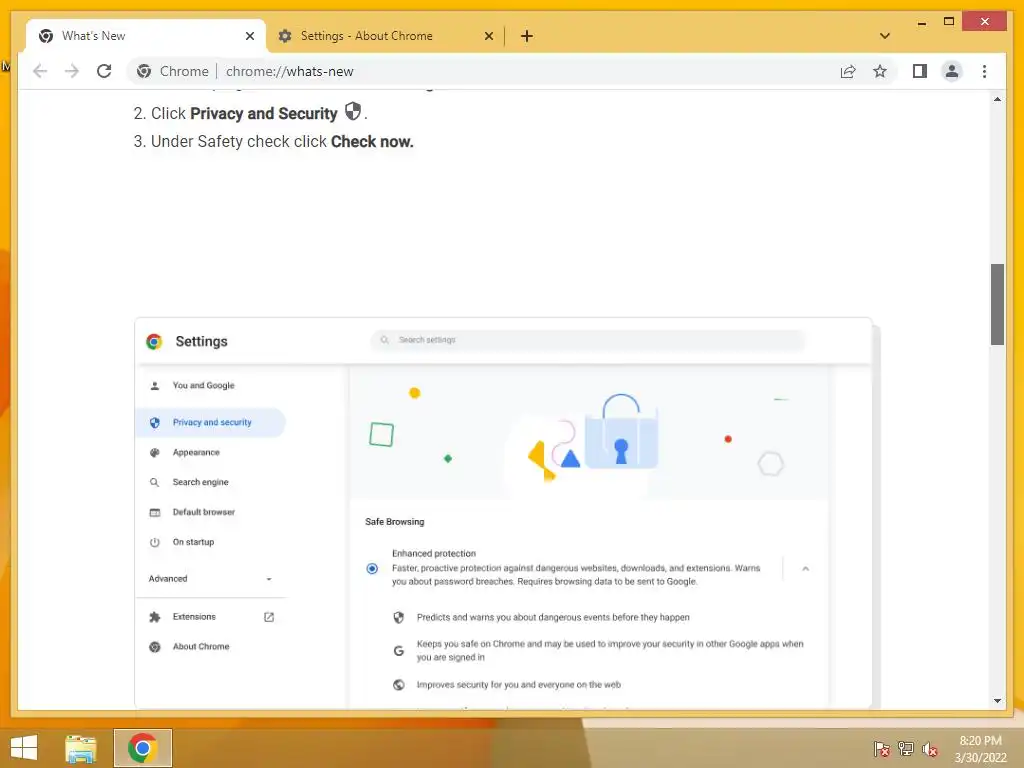Click the Chrome site info icon in address bar

point(144,71)
